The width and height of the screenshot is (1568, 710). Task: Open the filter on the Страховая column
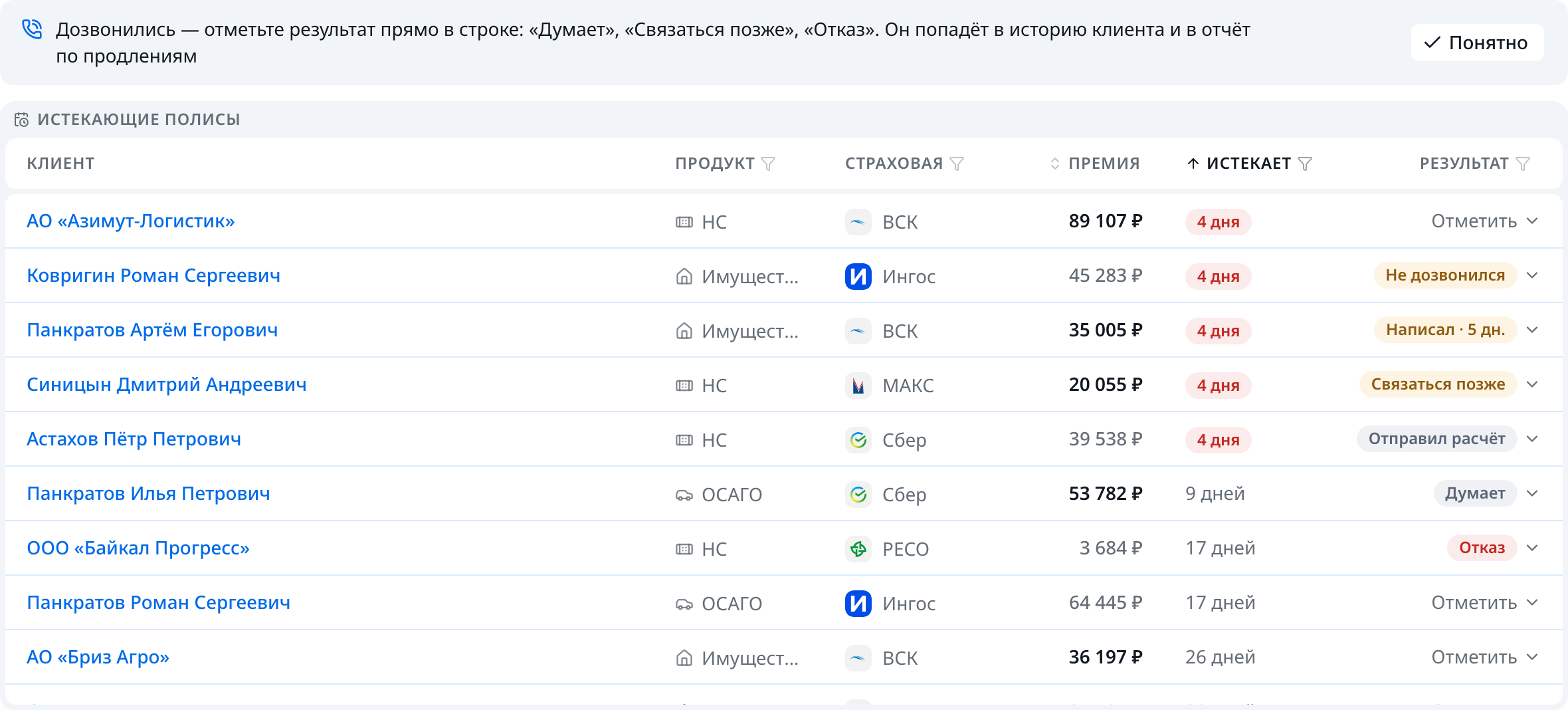click(957, 164)
